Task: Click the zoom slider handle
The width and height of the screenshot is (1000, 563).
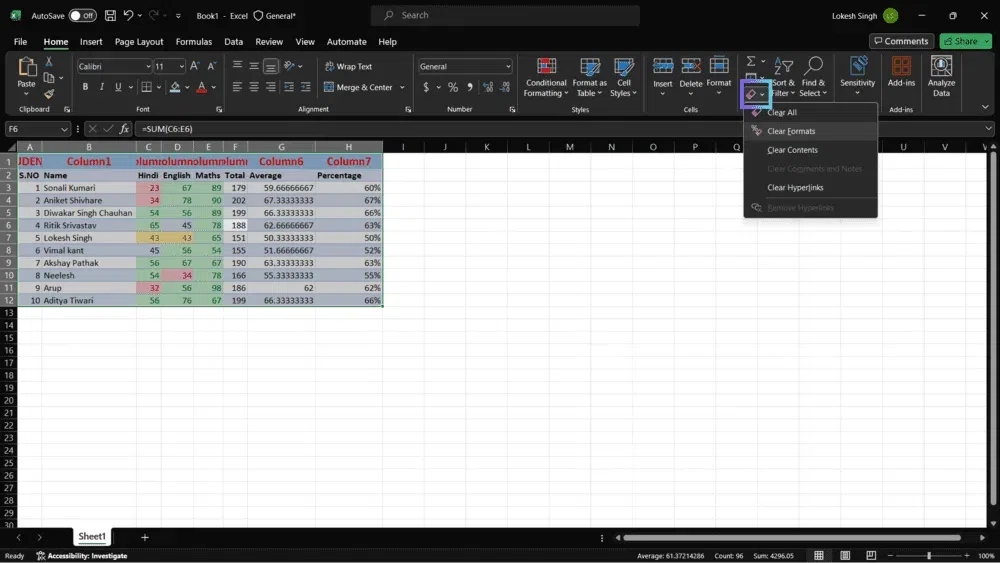Action: pyautogui.click(x=929, y=555)
